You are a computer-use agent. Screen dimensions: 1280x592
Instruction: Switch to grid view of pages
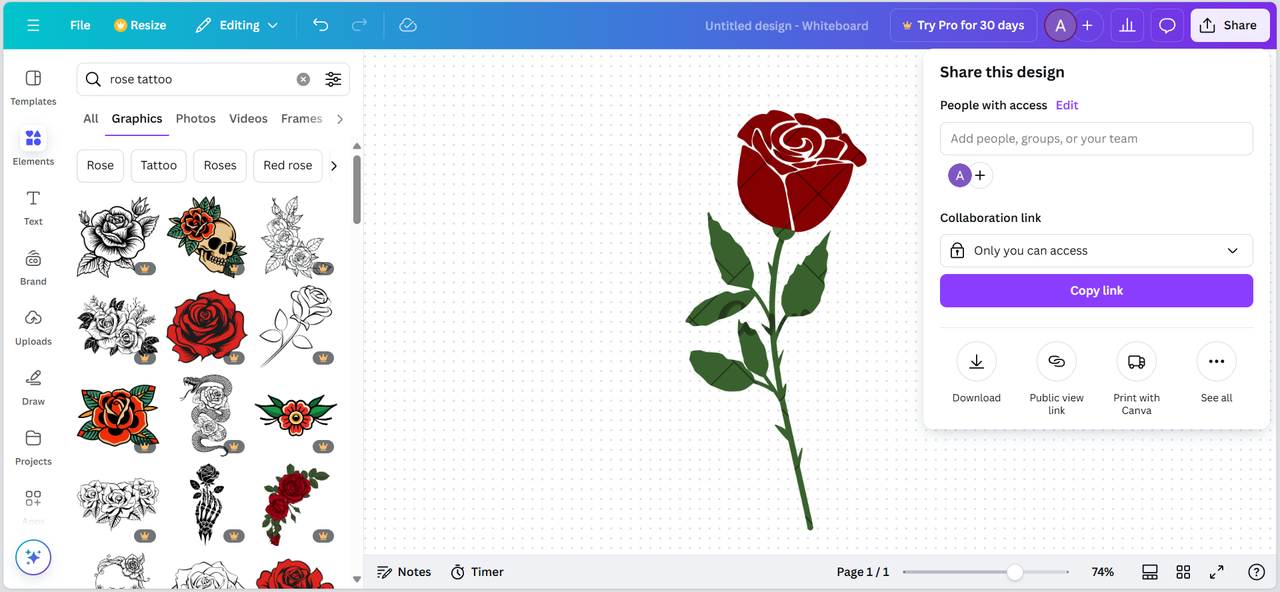1183,572
